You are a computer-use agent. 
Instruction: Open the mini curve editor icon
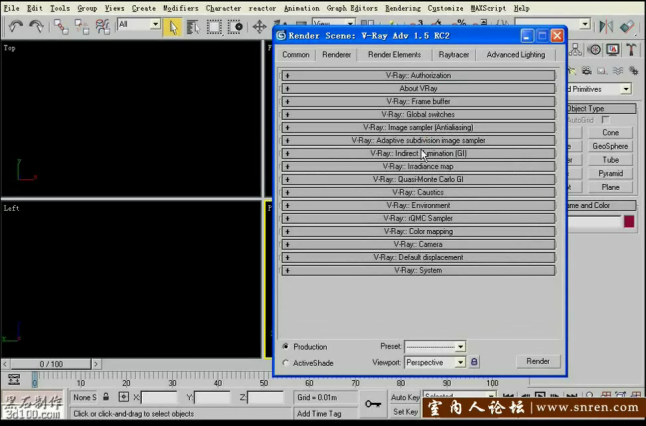[14, 379]
